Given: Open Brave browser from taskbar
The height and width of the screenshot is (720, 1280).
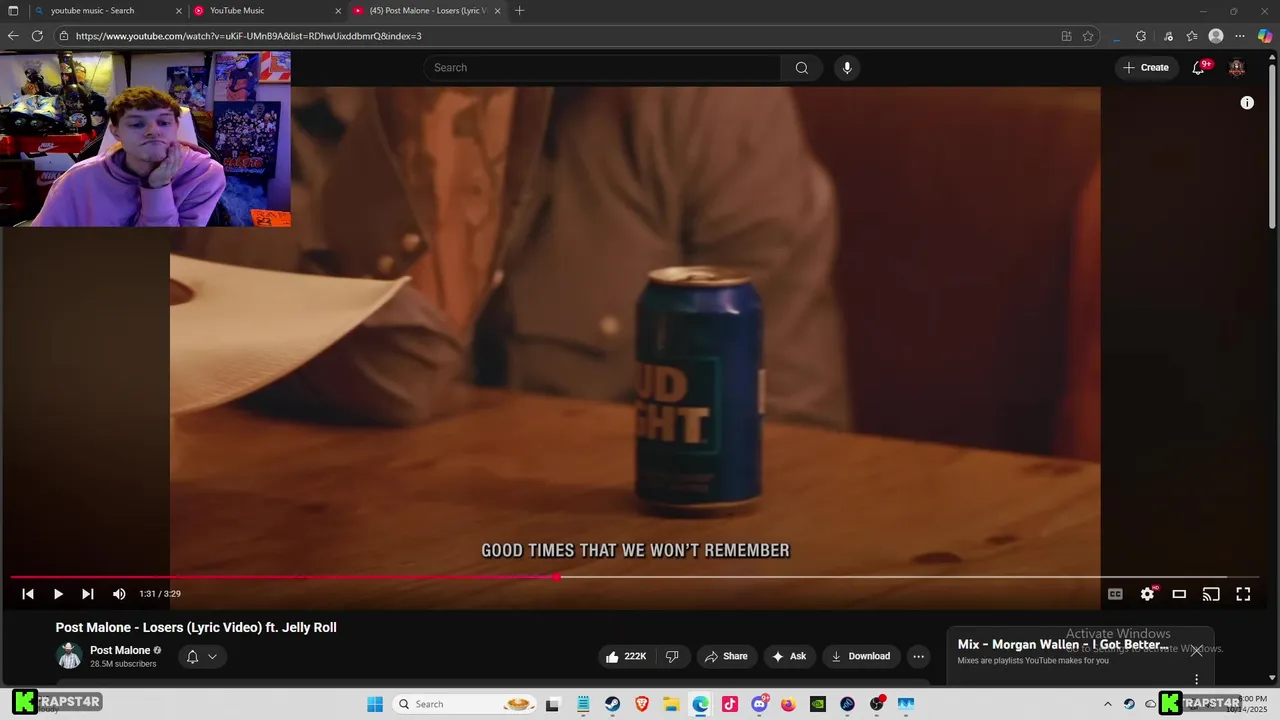Looking at the screenshot, I should [x=642, y=704].
